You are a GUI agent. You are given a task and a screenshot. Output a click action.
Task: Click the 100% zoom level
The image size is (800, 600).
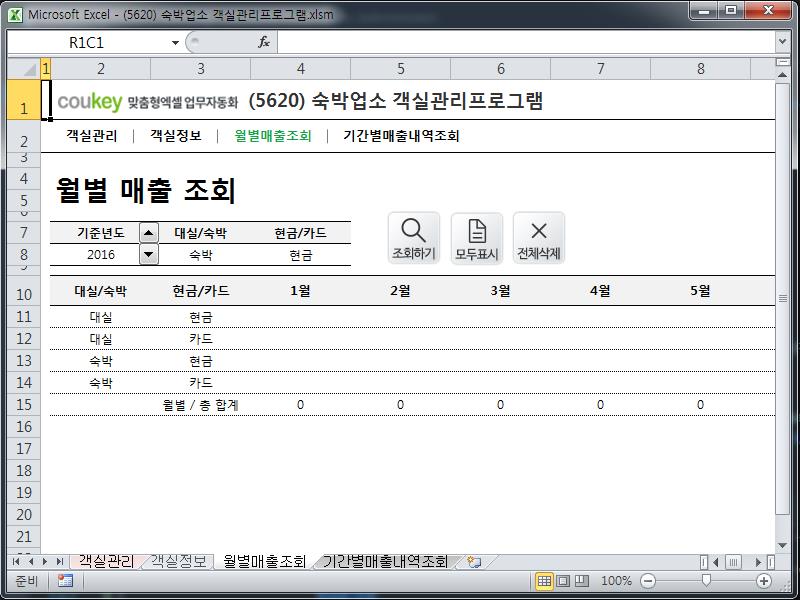[616, 581]
